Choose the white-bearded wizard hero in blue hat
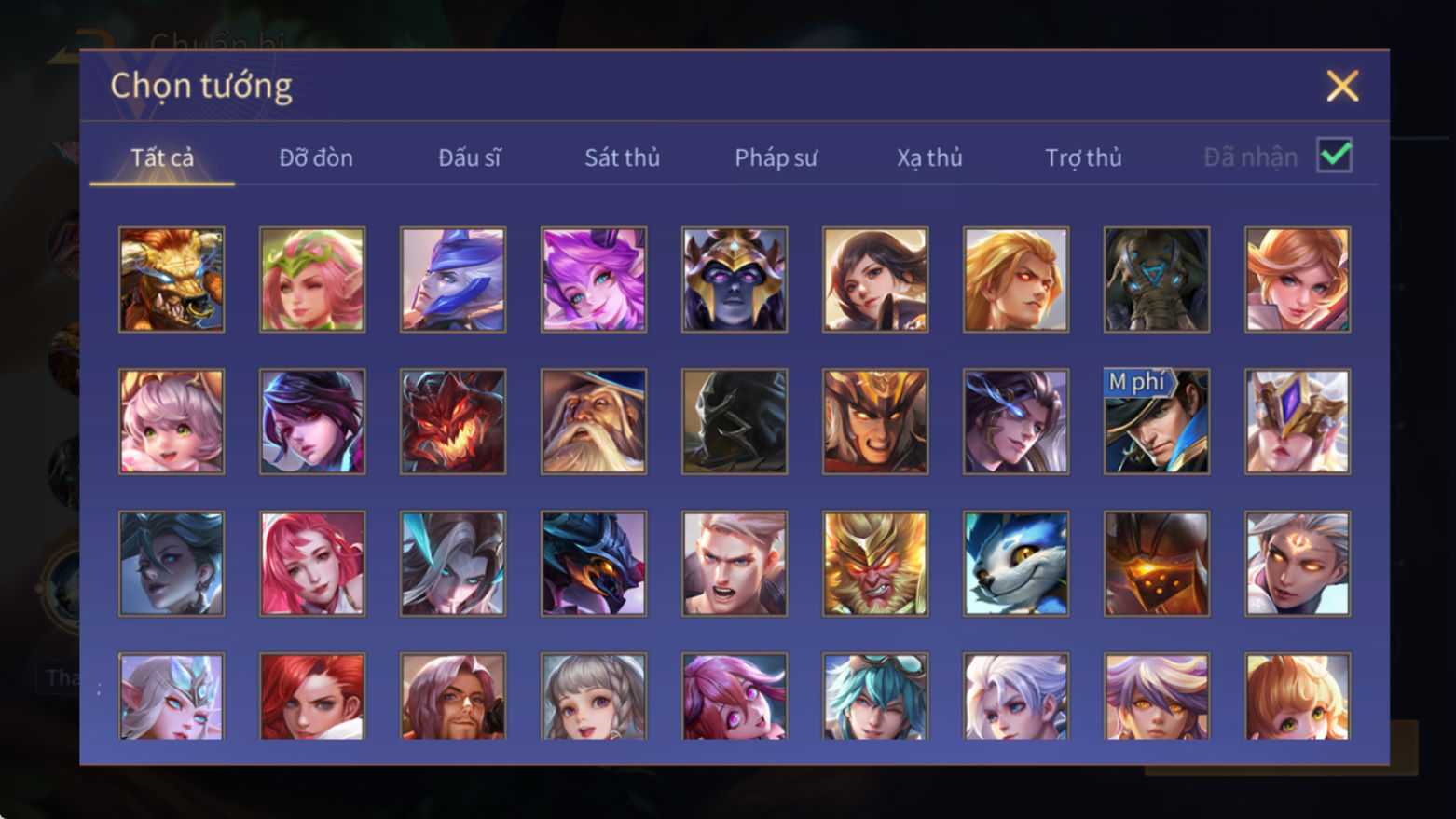 tap(594, 421)
